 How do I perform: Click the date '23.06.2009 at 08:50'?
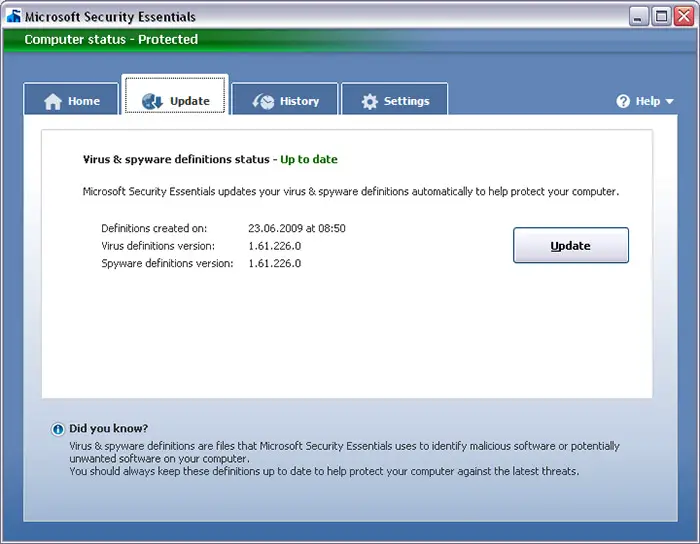pyautogui.click(x=297, y=228)
